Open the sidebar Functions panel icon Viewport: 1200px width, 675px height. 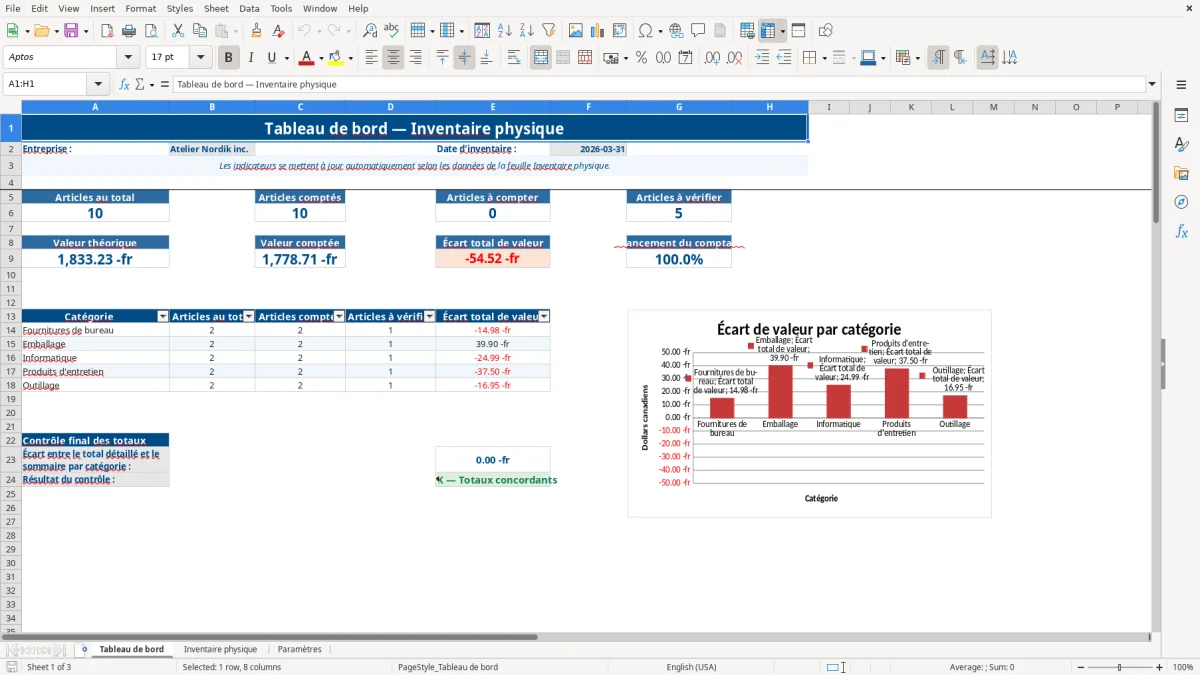point(1181,231)
